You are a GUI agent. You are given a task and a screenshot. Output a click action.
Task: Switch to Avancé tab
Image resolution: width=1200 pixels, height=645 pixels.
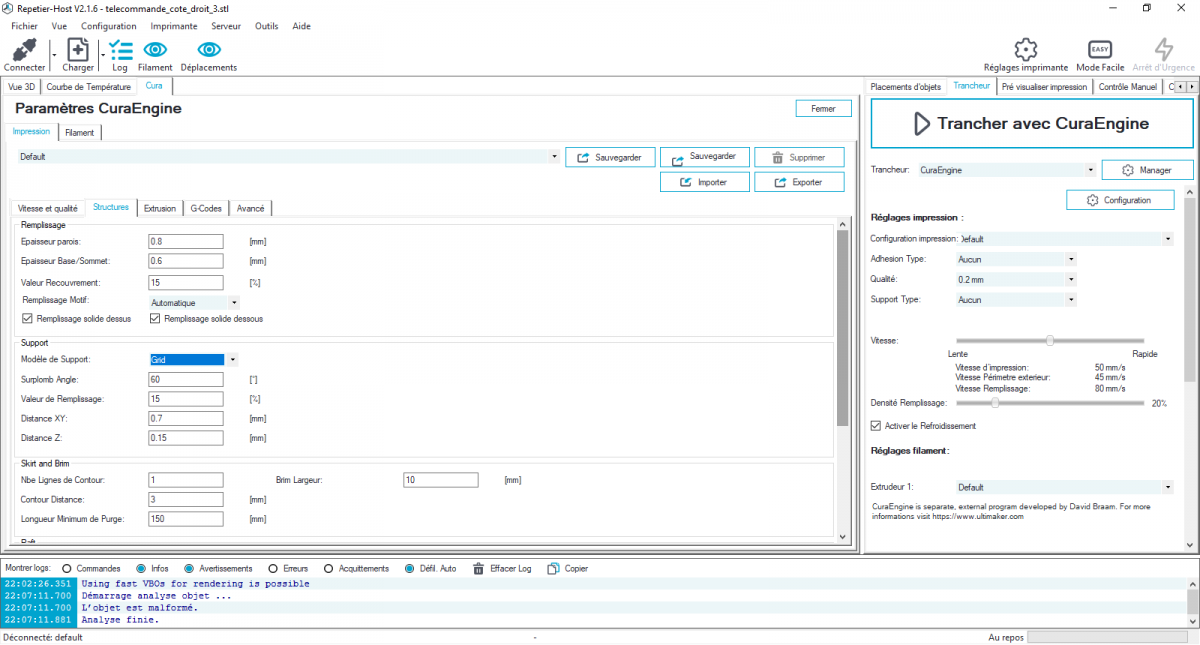tap(251, 208)
